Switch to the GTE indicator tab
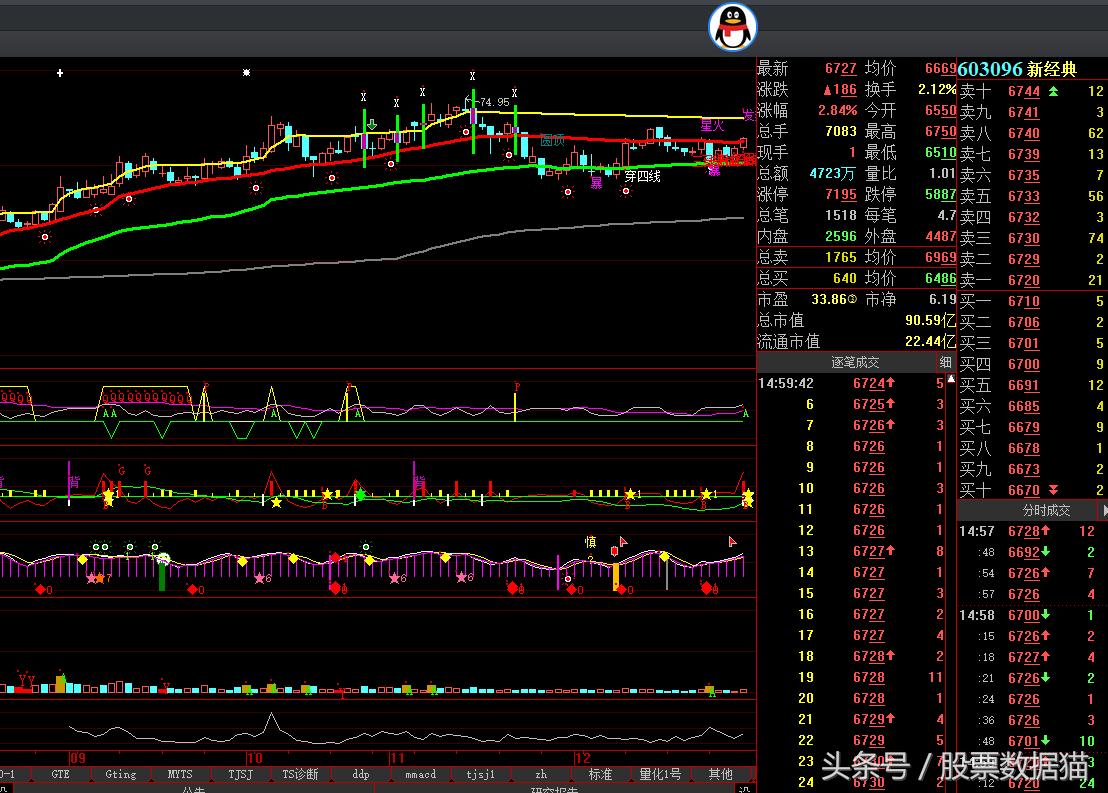This screenshot has width=1108, height=793. pyautogui.click(x=61, y=775)
